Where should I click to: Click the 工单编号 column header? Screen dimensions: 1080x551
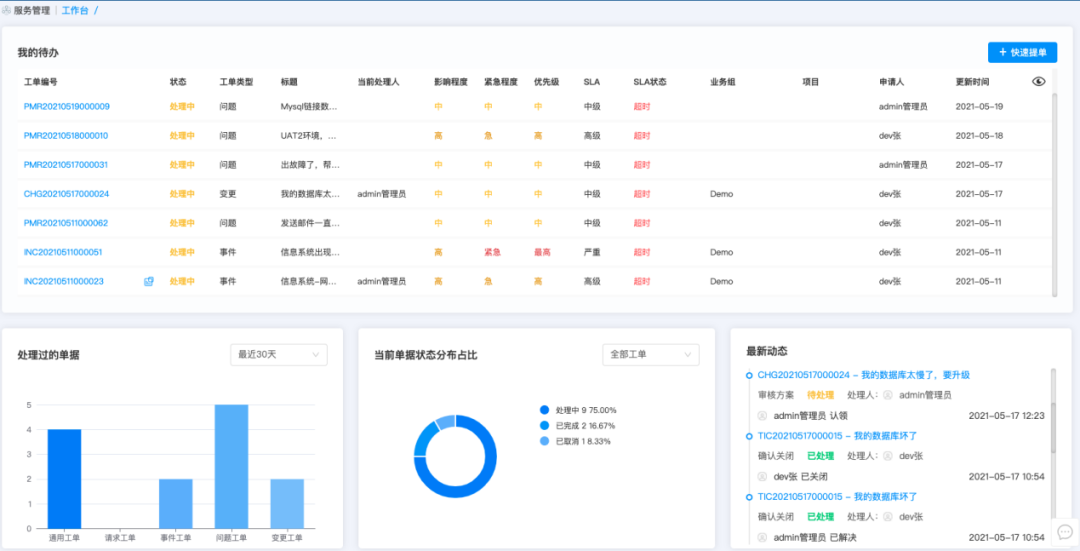tap(41, 82)
